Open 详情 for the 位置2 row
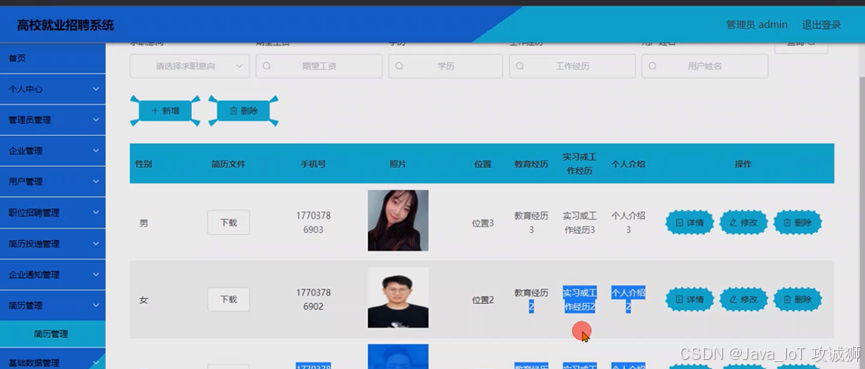The height and width of the screenshot is (369, 865). tap(690, 300)
